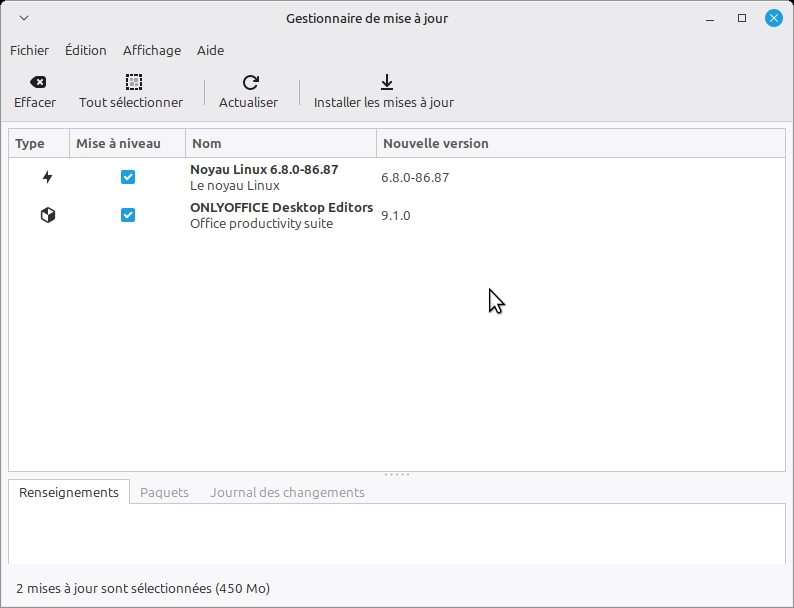Uncheck the Noyau Linux update checkbox
This screenshot has width=794, height=608.
pos(128,177)
